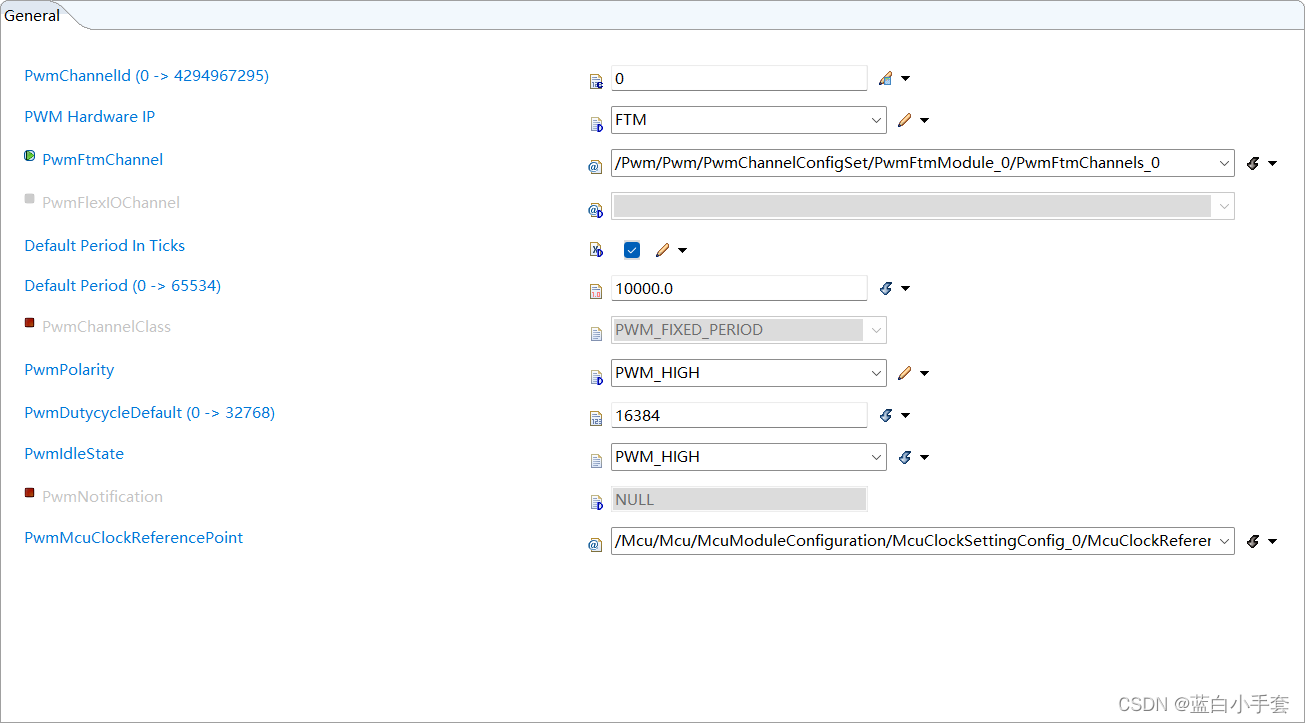
Task: Click the document icon left of PwmIdleState combo
Action: (x=596, y=461)
